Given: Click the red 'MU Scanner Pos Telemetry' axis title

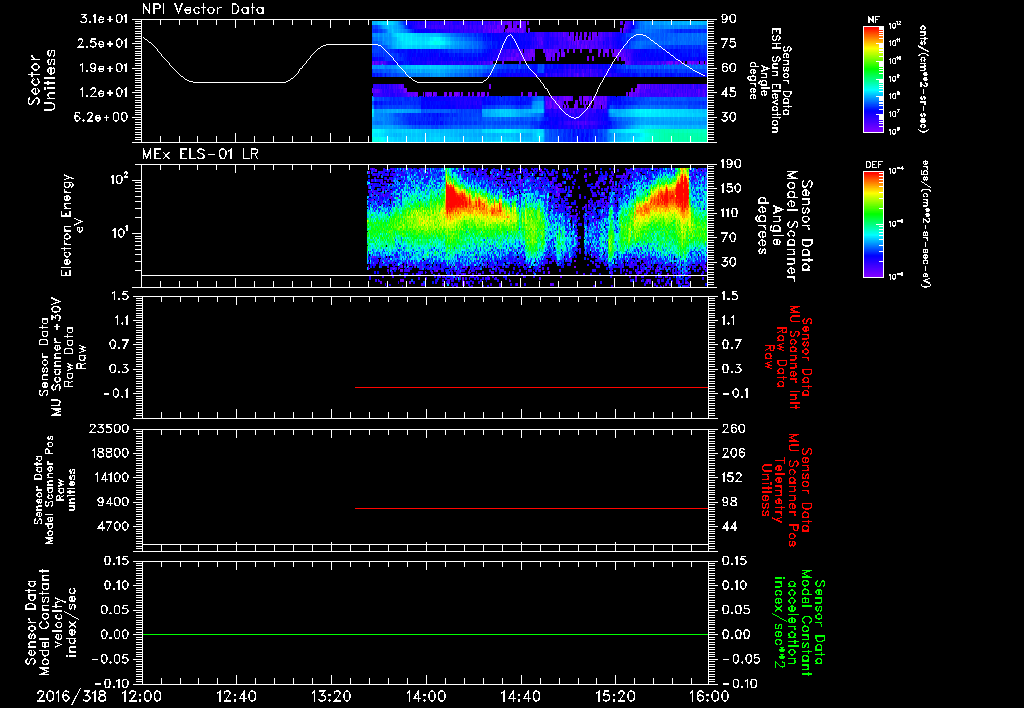Looking at the screenshot, I should (x=787, y=490).
